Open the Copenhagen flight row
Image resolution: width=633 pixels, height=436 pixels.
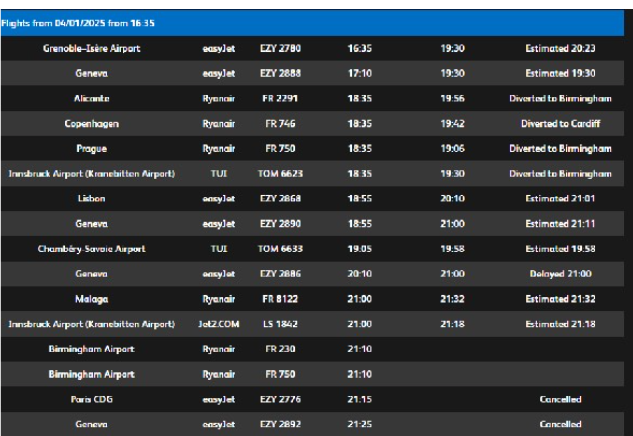point(91,125)
